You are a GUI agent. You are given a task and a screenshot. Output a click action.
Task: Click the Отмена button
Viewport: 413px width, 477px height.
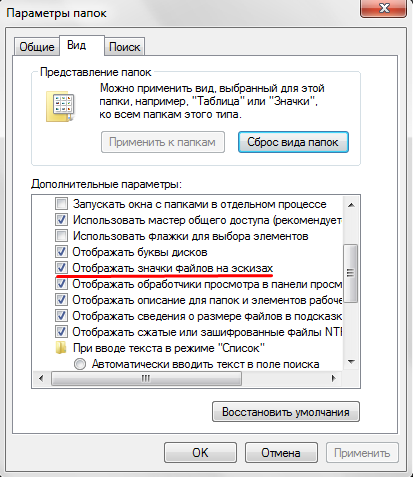coord(281,452)
